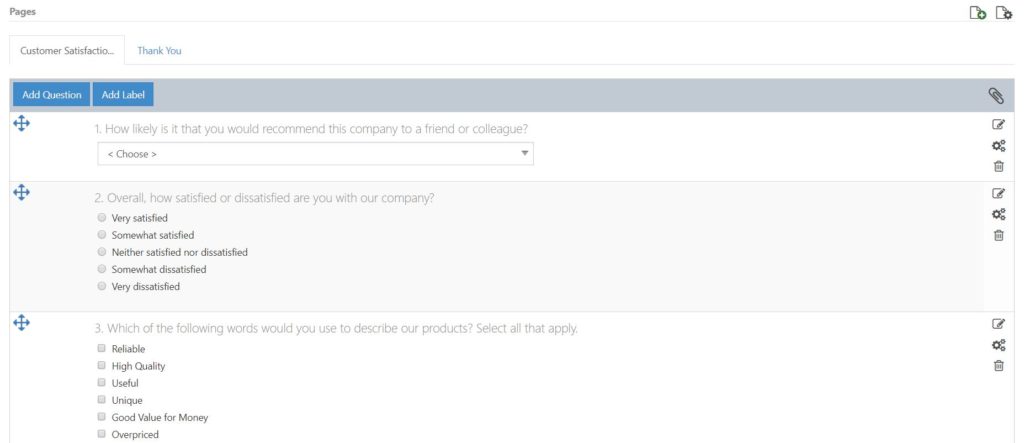Open the < Choose > dropdown
This screenshot has width=1024, height=443.
315,154
